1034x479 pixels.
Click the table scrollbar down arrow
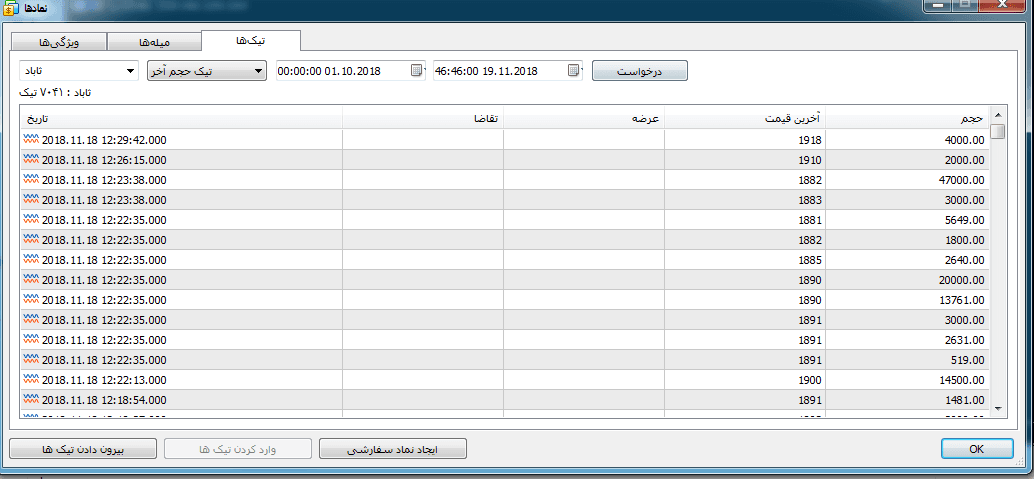(998, 409)
